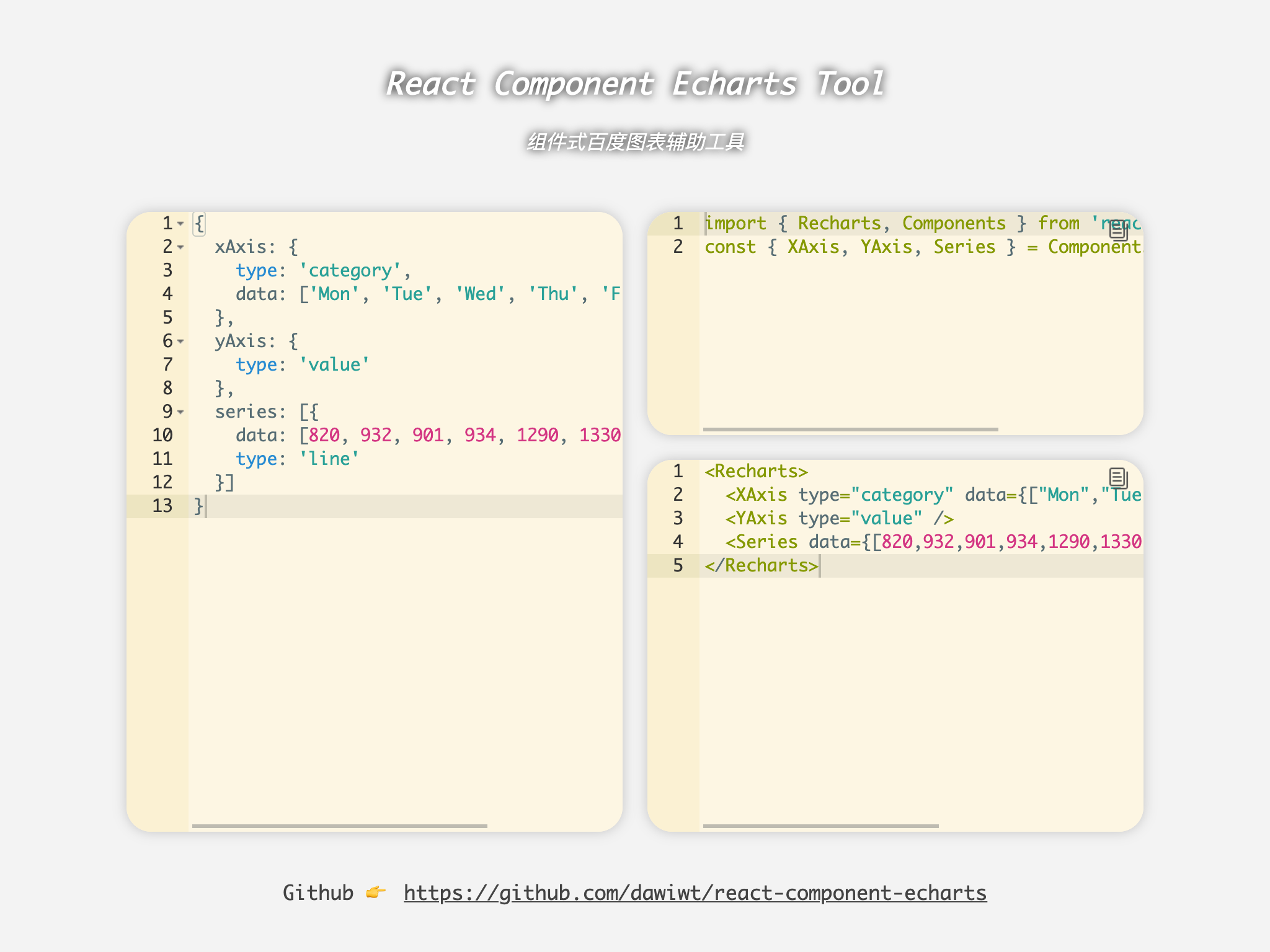Click horizontal scrollbar of option editor
Image resolution: width=1270 pixels, height=952 pixels.
pyautogui.click(x=339, y=826)
